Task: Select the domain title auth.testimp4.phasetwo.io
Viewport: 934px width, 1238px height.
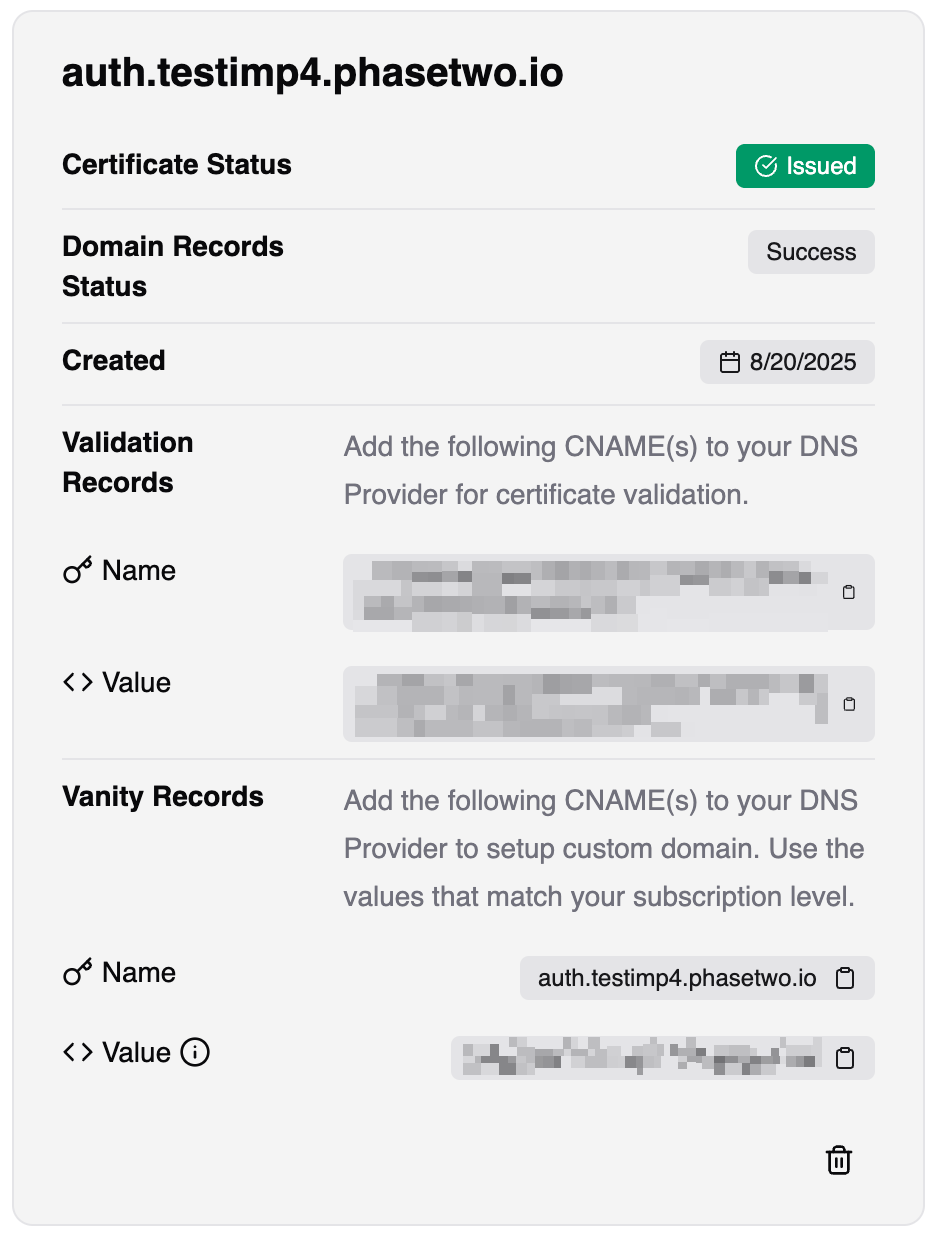Action: (x=313, y=72)
